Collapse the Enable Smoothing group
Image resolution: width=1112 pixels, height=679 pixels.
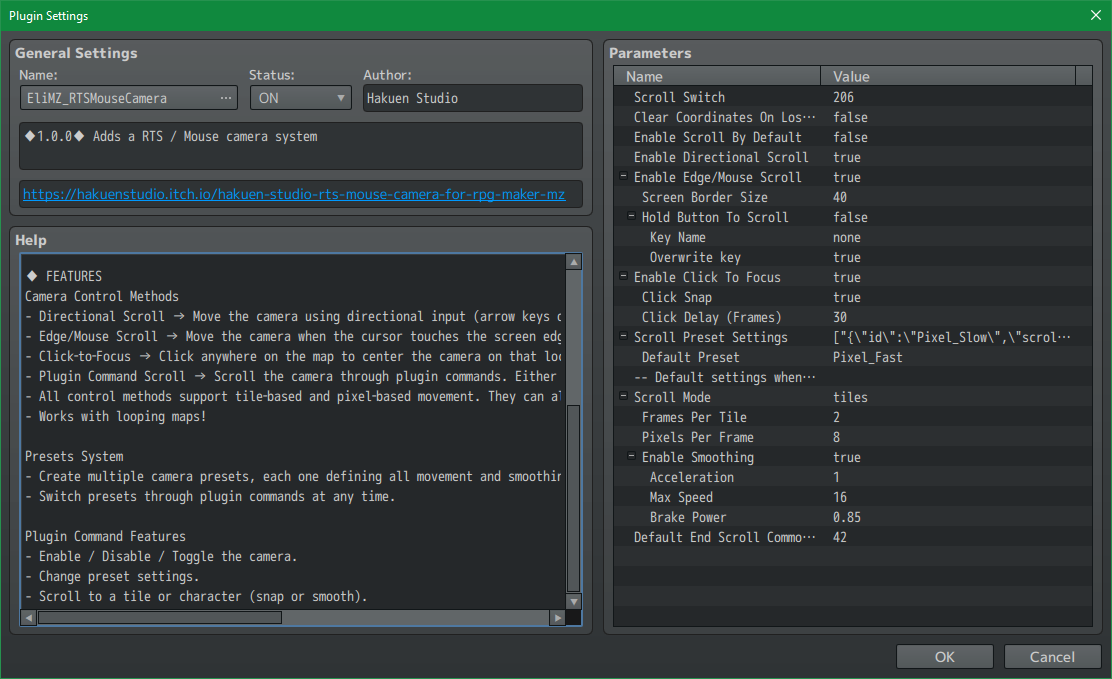(x=632, y=457)
